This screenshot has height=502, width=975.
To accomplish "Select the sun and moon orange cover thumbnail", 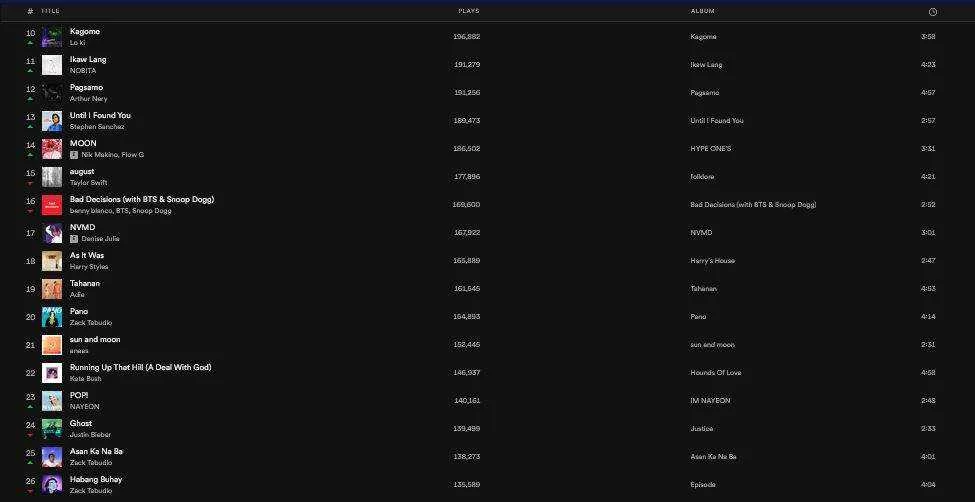I will click(52, 345).
